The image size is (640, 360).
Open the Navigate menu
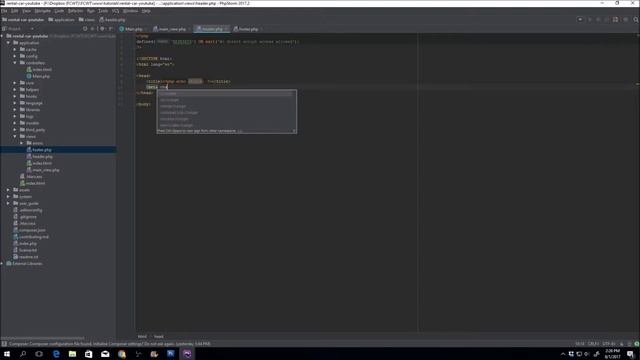click(x=42, y=11)
